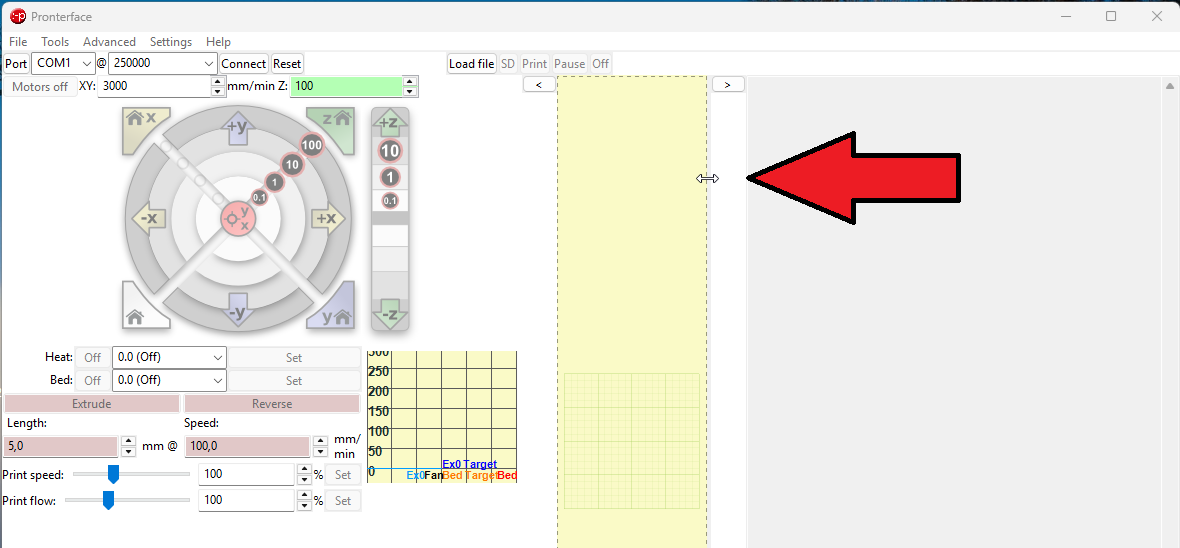This screenshot has height=548, width=1180.
Task: Open the File menu
Action: tap(18, 42)
